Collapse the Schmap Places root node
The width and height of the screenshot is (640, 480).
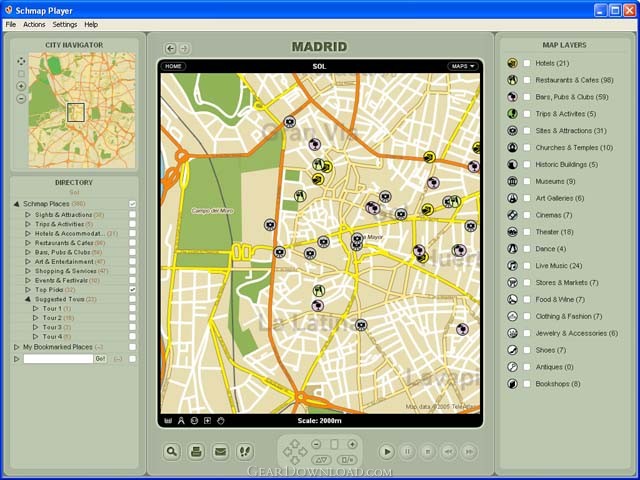(17, 204)
